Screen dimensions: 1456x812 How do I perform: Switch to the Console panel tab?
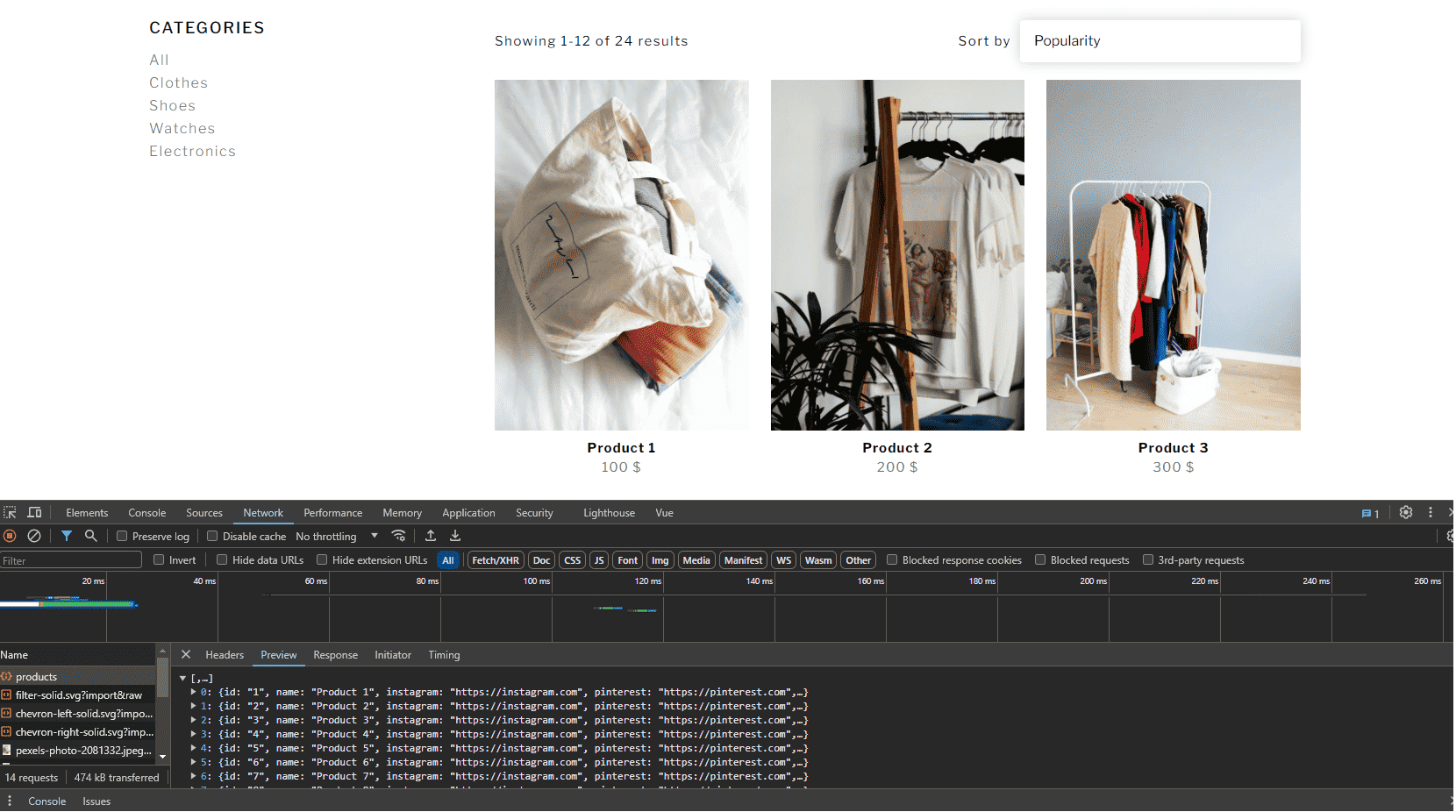click(146, 513)
